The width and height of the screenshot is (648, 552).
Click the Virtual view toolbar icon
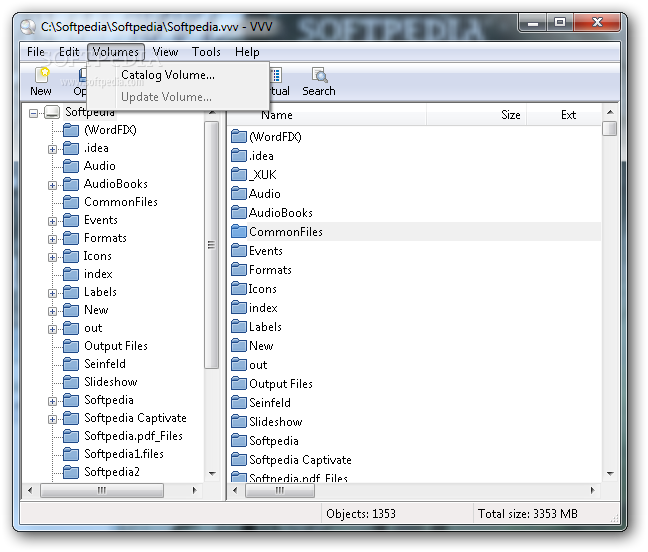(x=276, y=76)
